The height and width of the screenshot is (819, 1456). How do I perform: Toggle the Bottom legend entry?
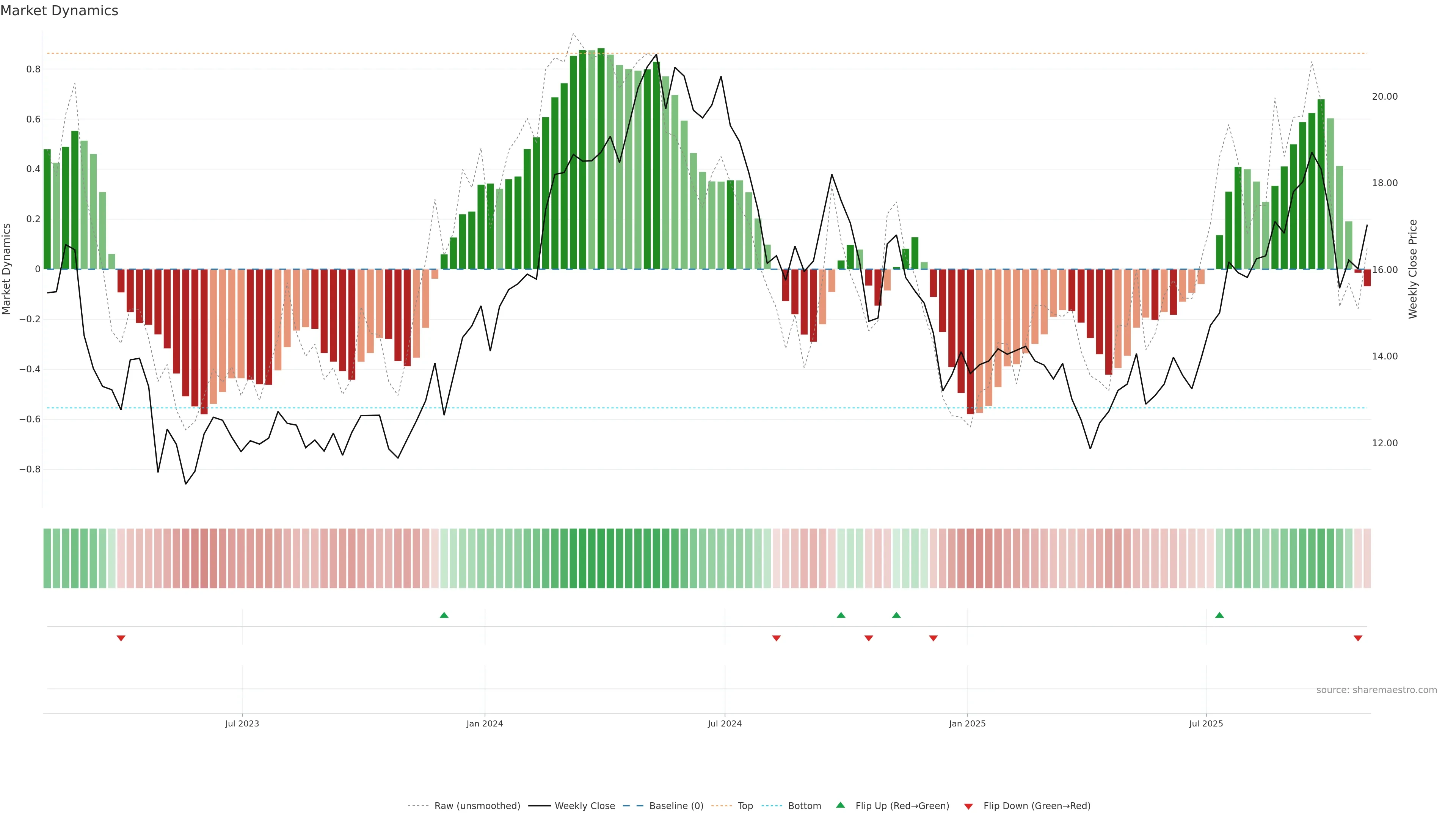tap(804, 806)
